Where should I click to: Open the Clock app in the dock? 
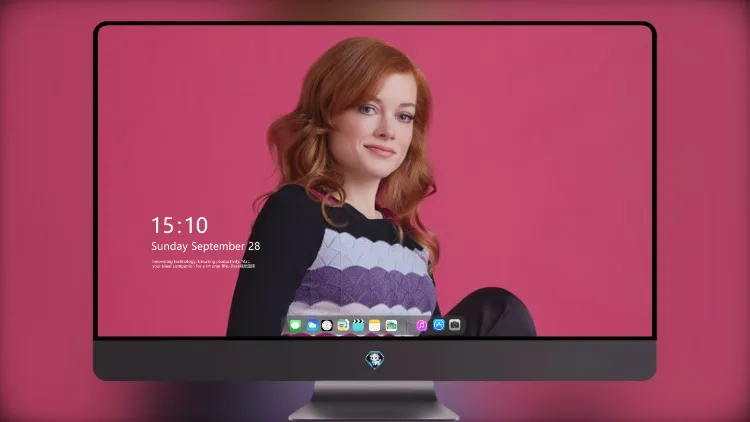[327, 326]
